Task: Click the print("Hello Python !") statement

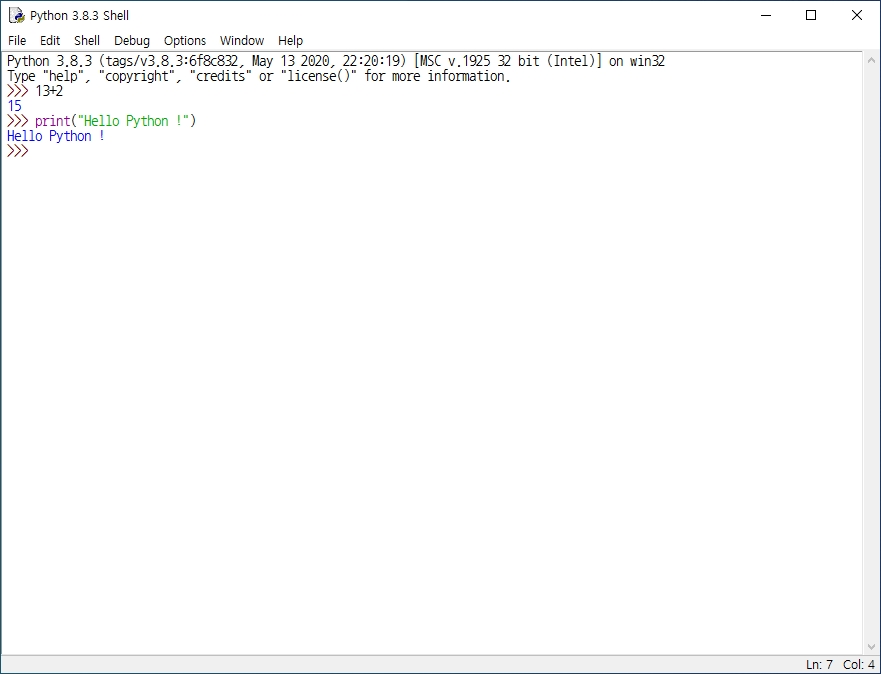Action: click(115, 121)
